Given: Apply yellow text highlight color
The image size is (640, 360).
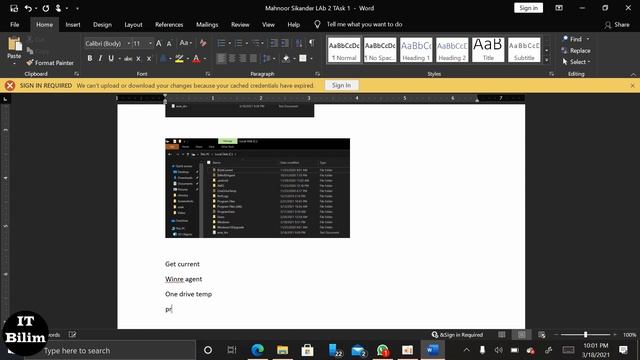Looking at the screenshot, I should [x=179, y=59].
